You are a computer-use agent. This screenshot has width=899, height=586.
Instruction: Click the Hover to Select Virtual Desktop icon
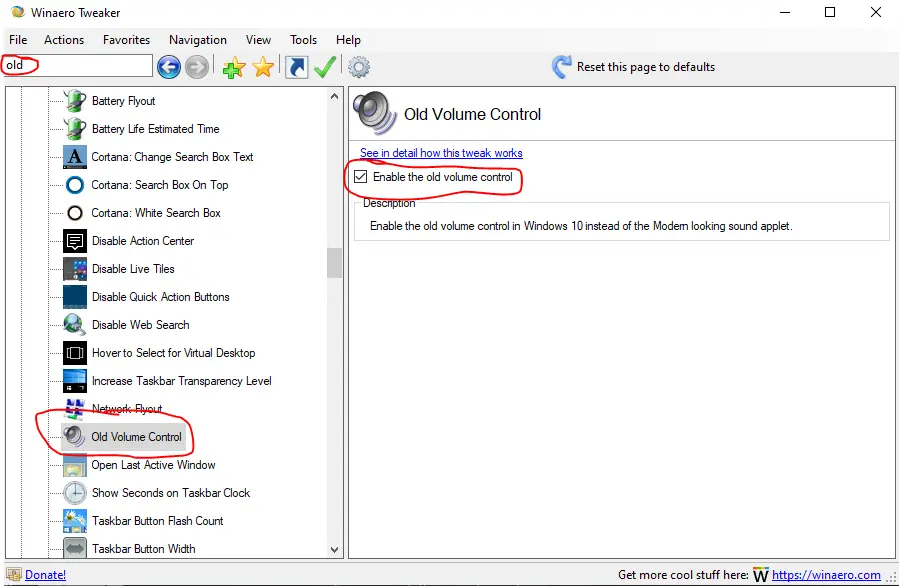pyautogui.click(x=75, y=353)
